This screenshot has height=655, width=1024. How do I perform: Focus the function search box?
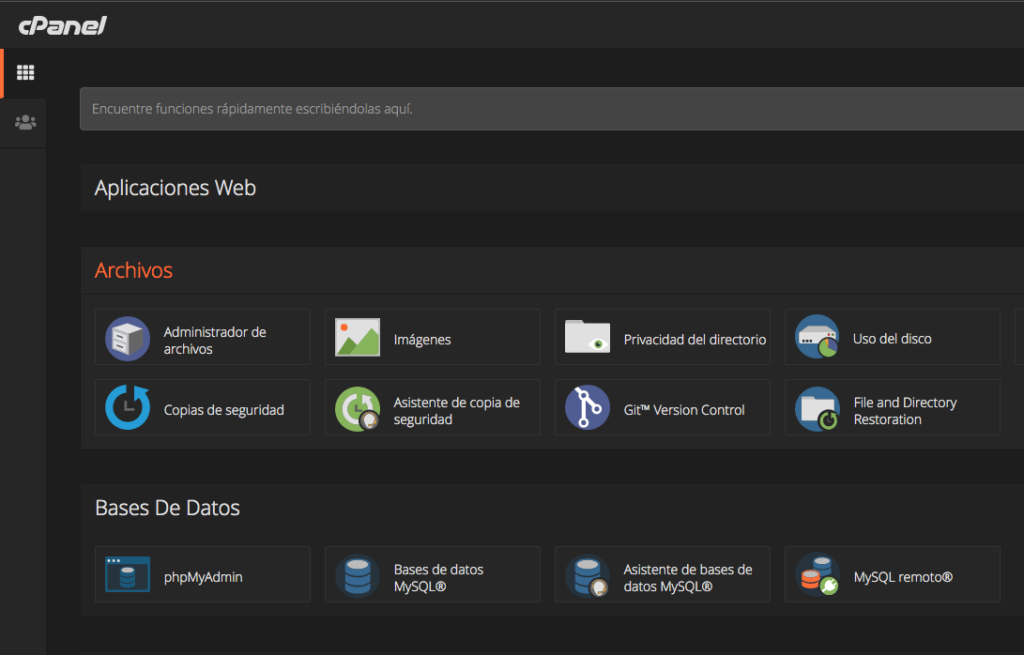click(x=552, y=108)
